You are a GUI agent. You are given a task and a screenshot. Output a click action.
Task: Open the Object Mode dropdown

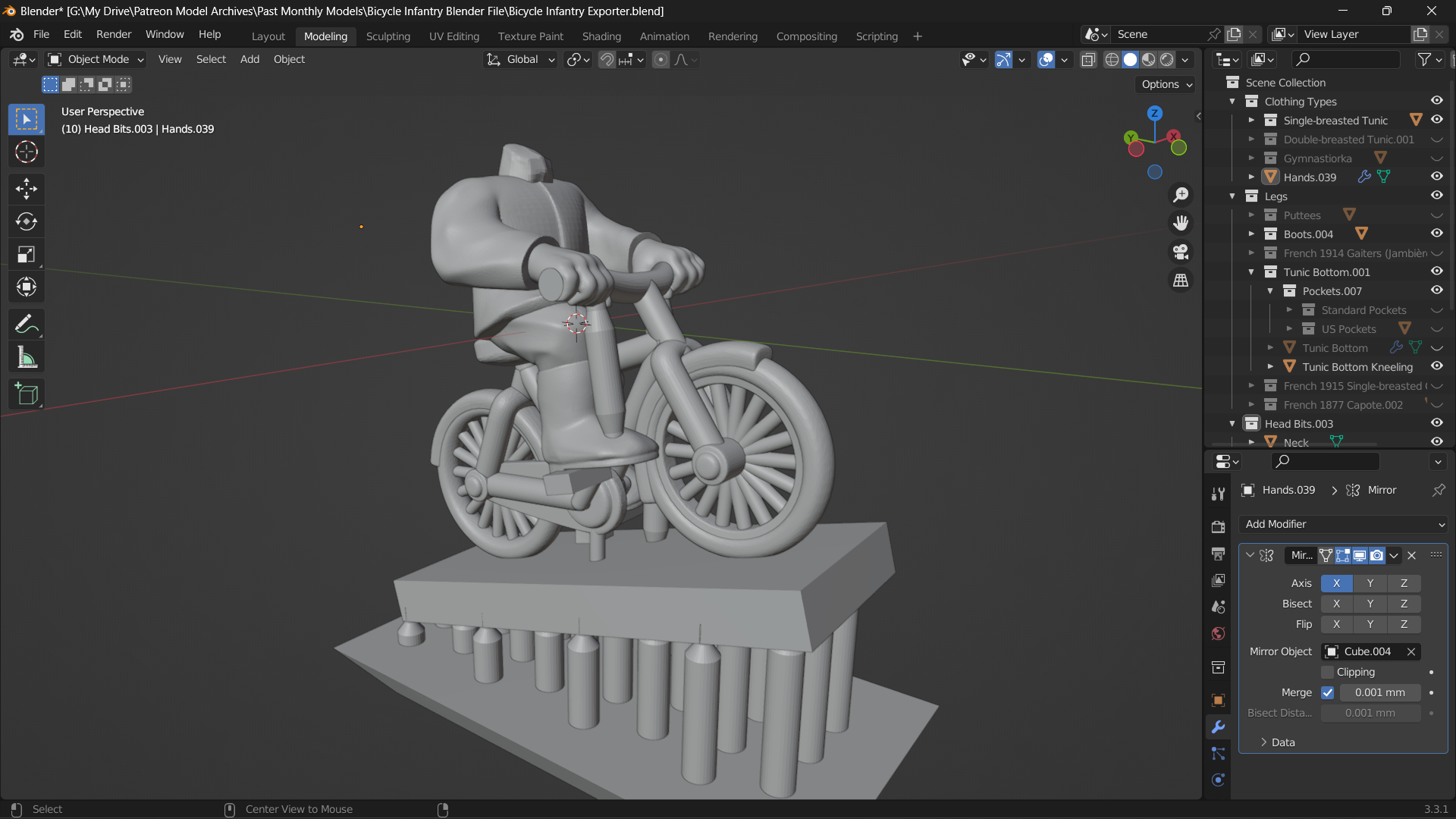click(94, 59)
